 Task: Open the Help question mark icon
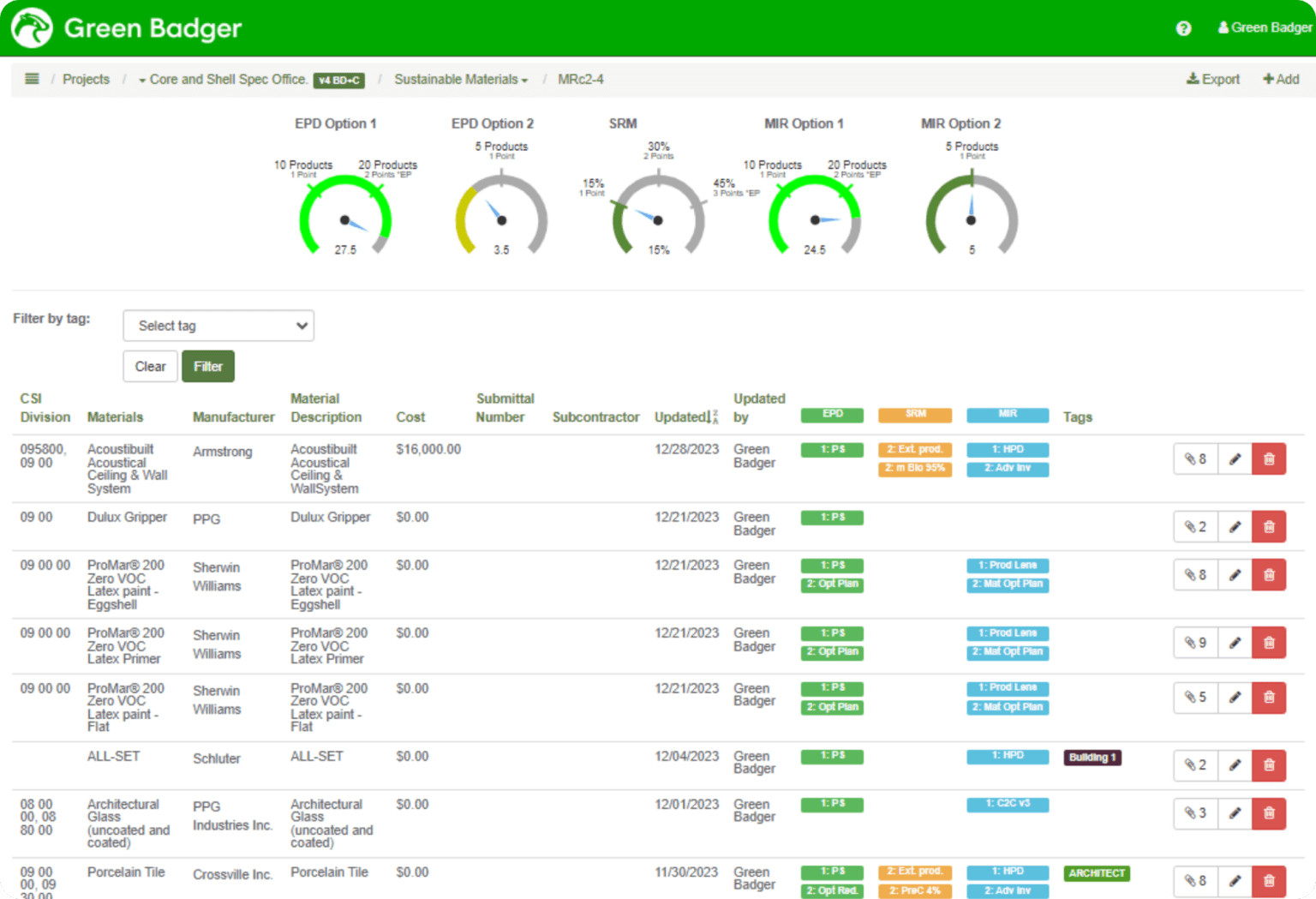point(1183,28)
